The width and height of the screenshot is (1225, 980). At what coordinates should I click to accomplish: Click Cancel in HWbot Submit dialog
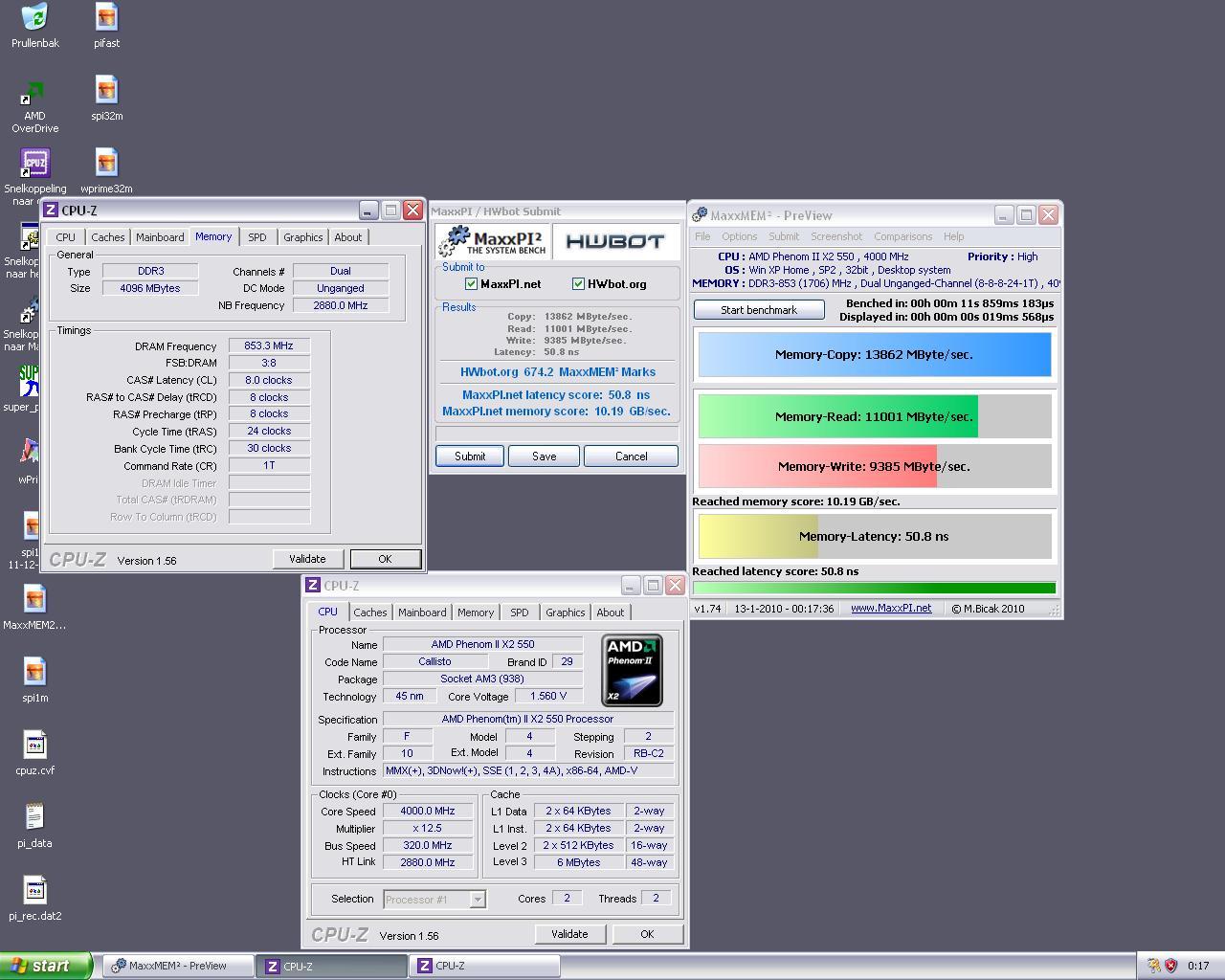[631, 457]
